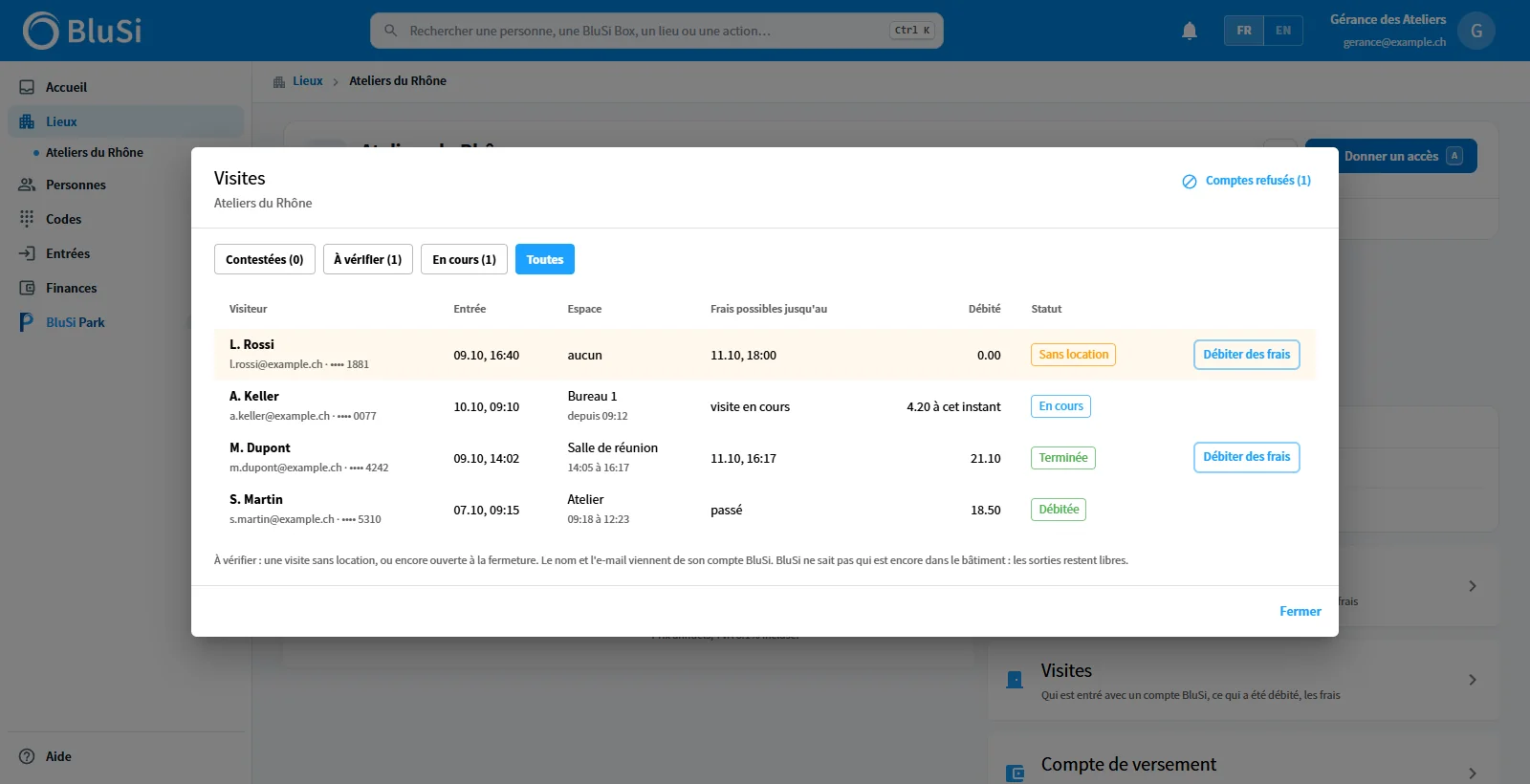Click gerance@example.ch account email

[x=1394, y=42]
